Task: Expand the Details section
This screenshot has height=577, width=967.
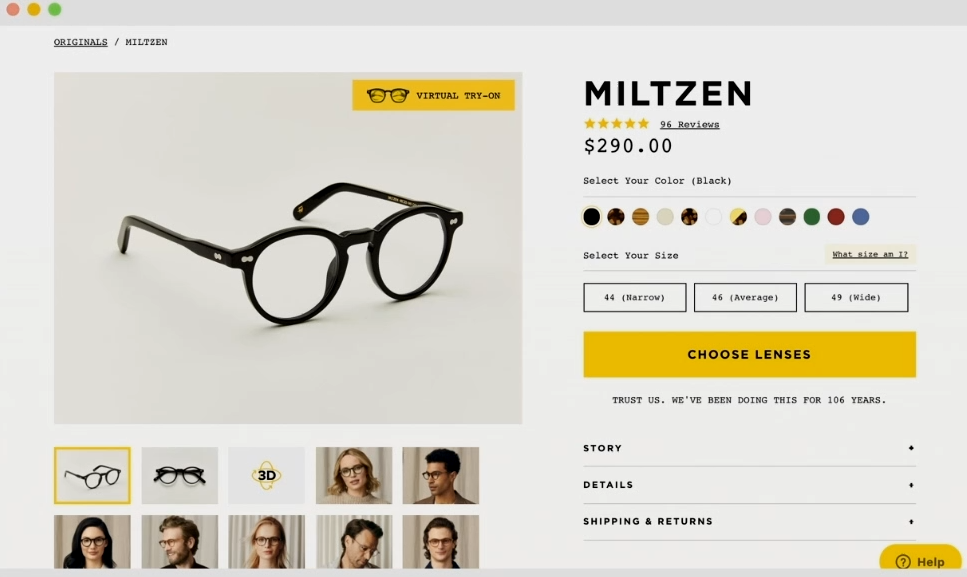Action: (x=749, y=485)
